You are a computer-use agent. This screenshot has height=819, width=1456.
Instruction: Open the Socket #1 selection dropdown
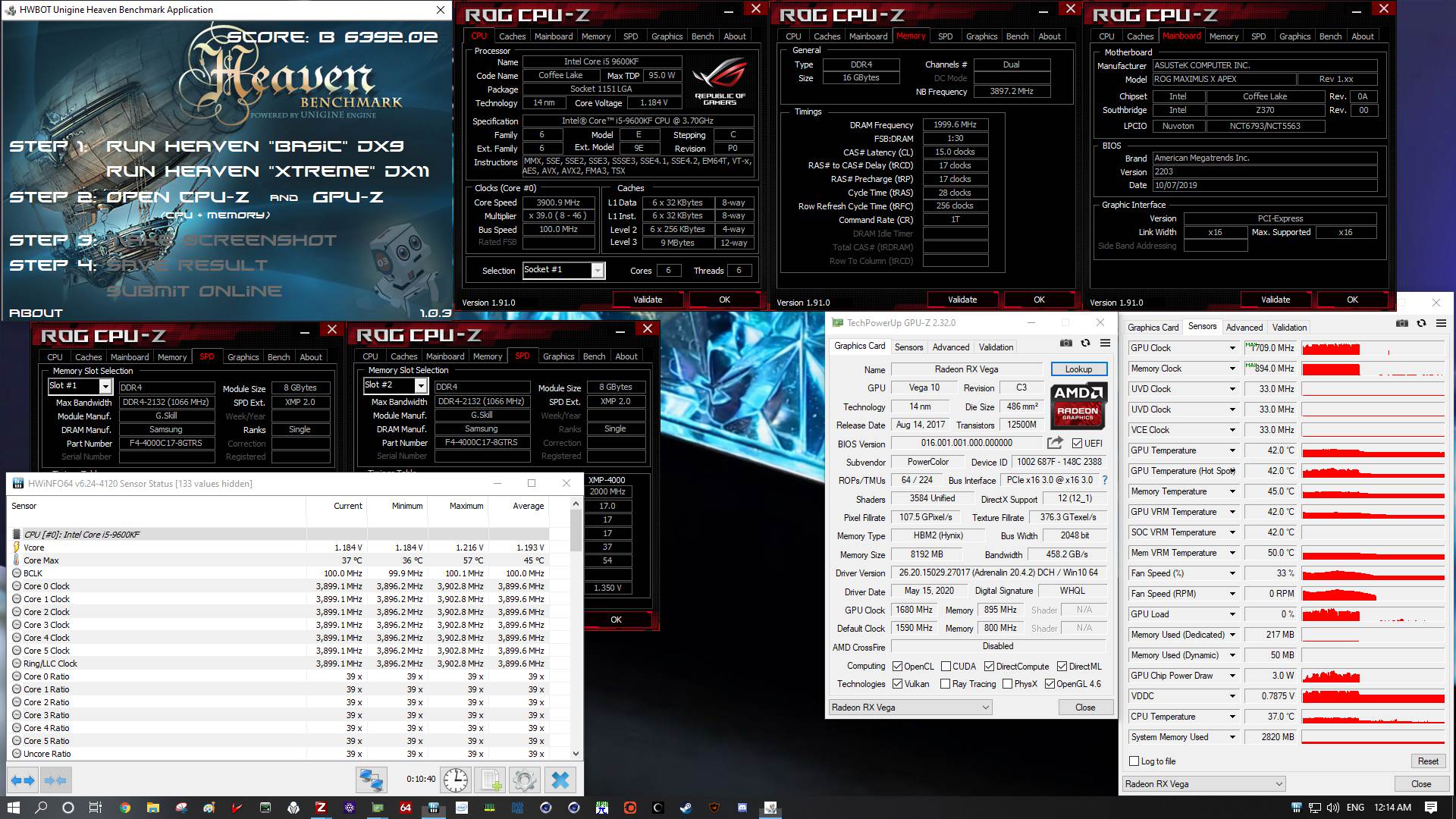(x=598, y=271)
